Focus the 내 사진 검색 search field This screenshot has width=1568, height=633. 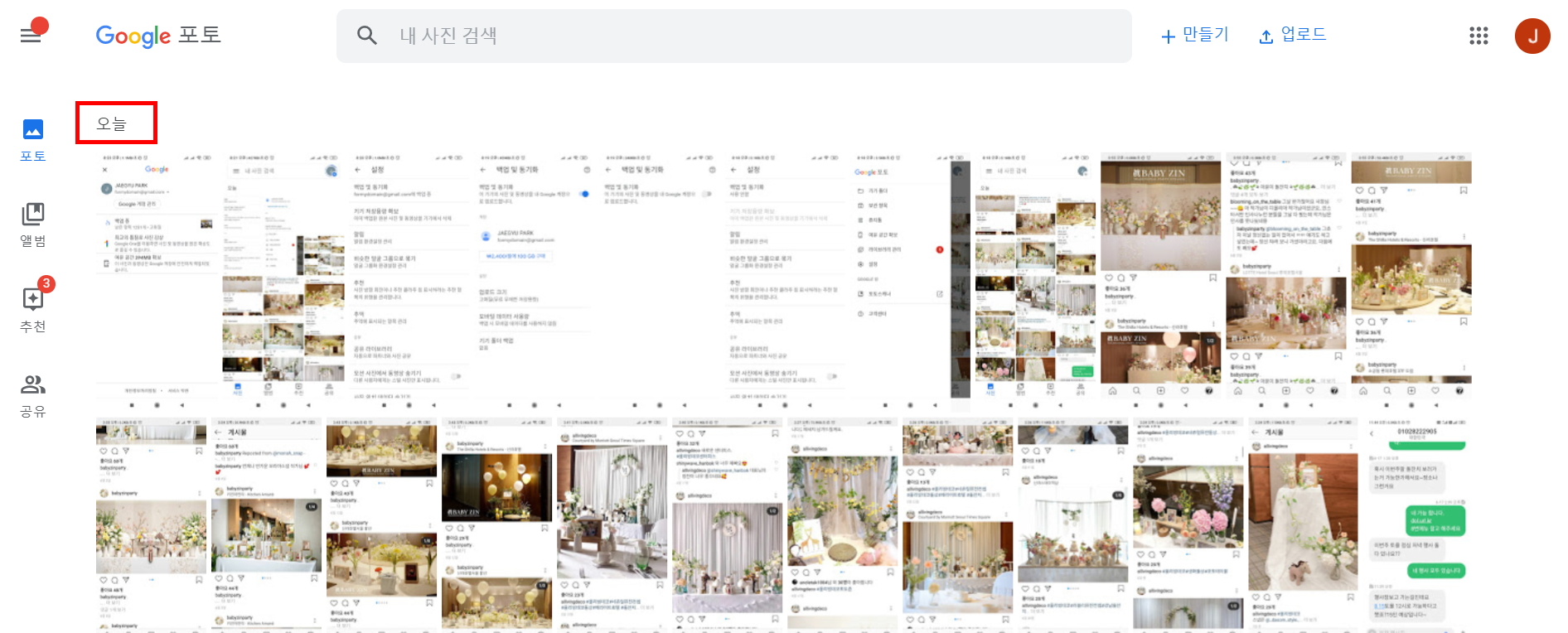(x=733, y=36)
